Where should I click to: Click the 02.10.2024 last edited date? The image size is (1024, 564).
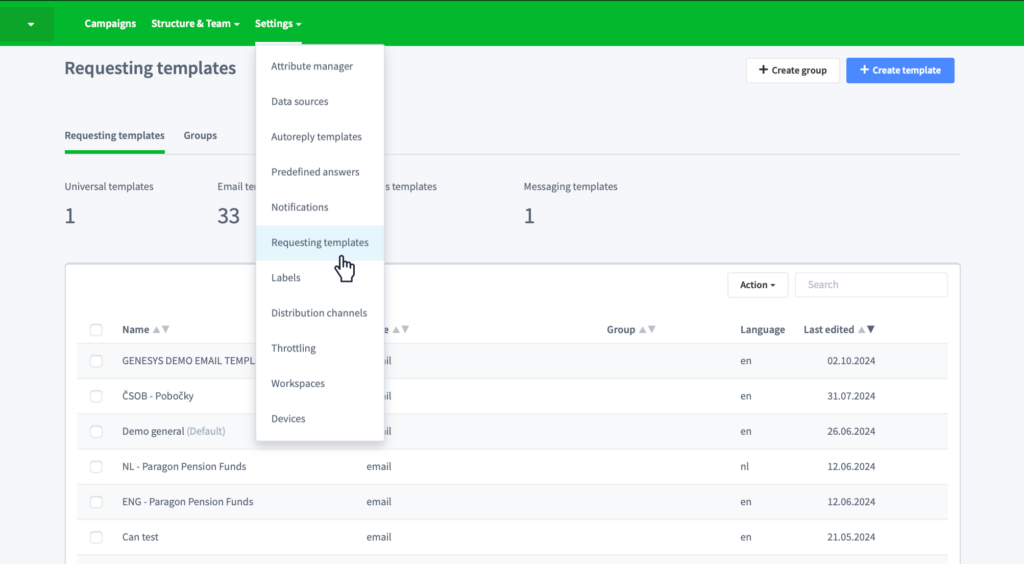851,361
